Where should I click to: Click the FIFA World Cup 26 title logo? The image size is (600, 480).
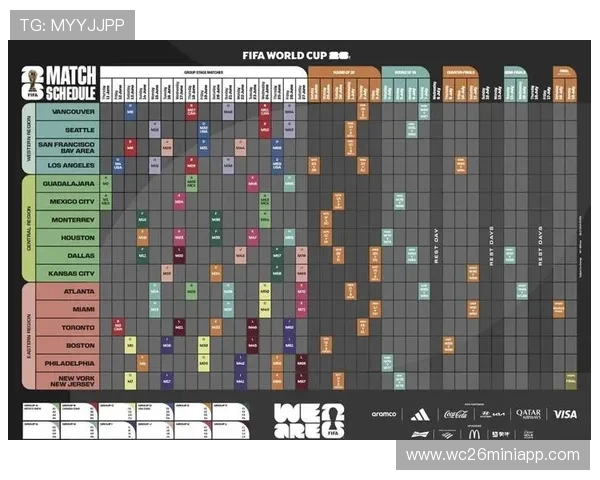297,54
